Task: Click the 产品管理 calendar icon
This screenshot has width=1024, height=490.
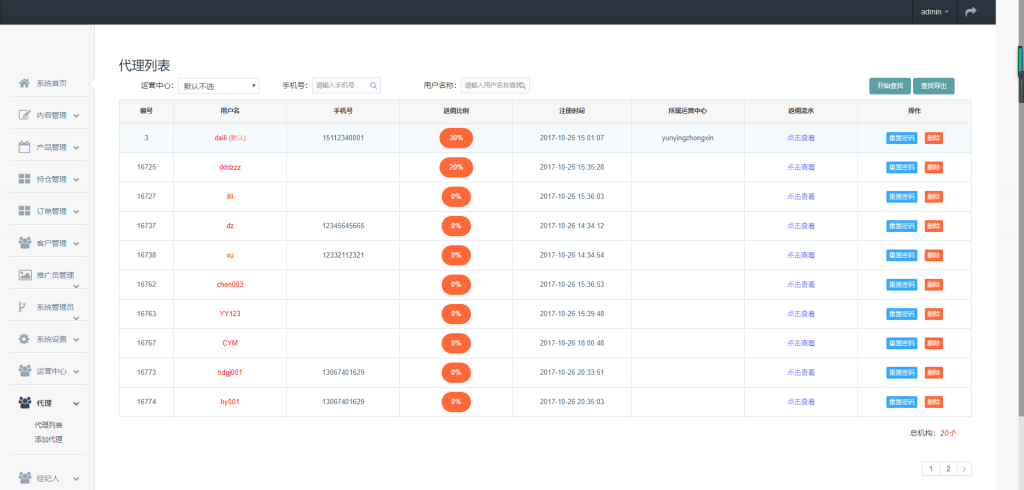Action: point(25,147)
